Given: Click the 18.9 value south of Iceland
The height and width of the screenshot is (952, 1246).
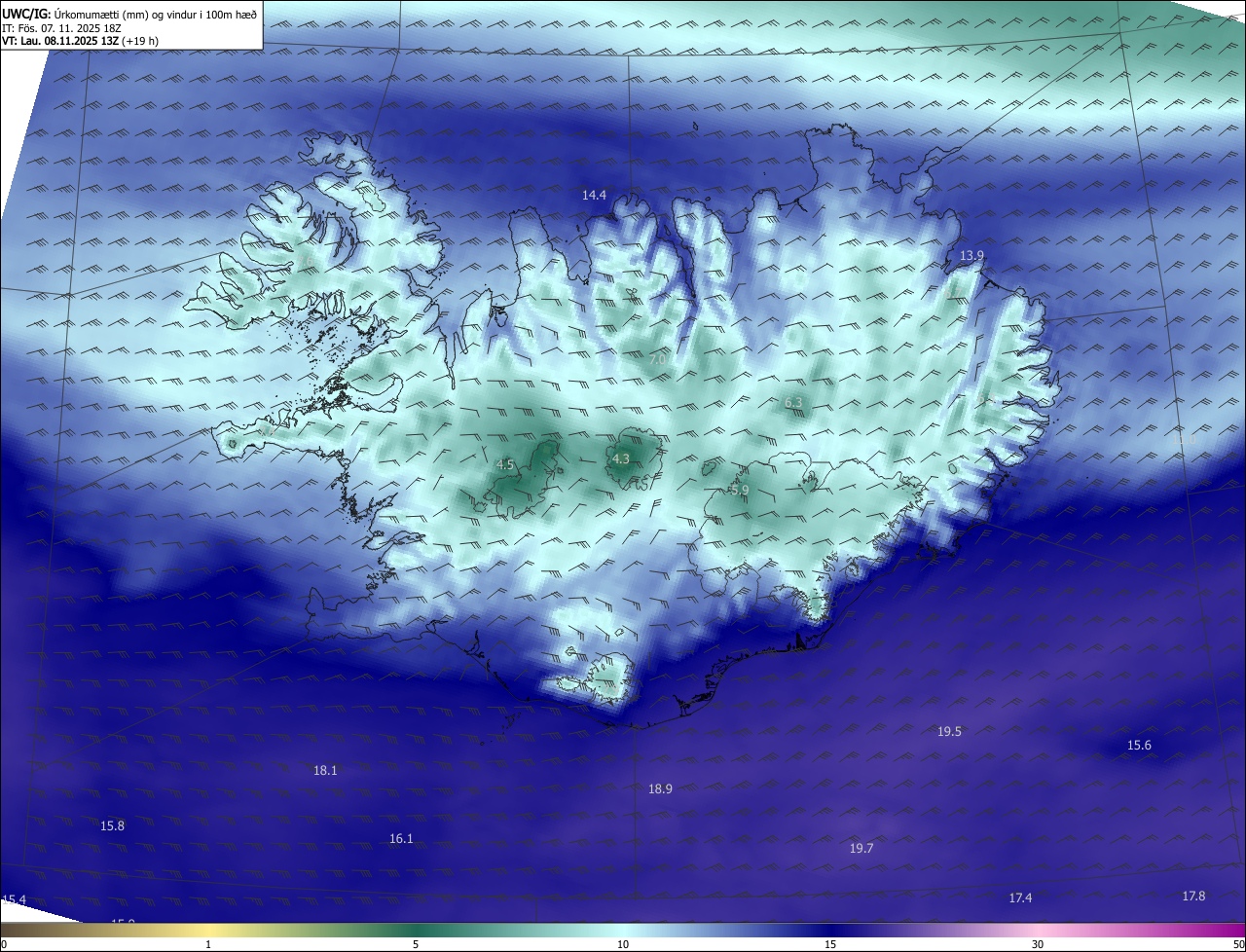Looking at the screenshot, I should point(660,789).
